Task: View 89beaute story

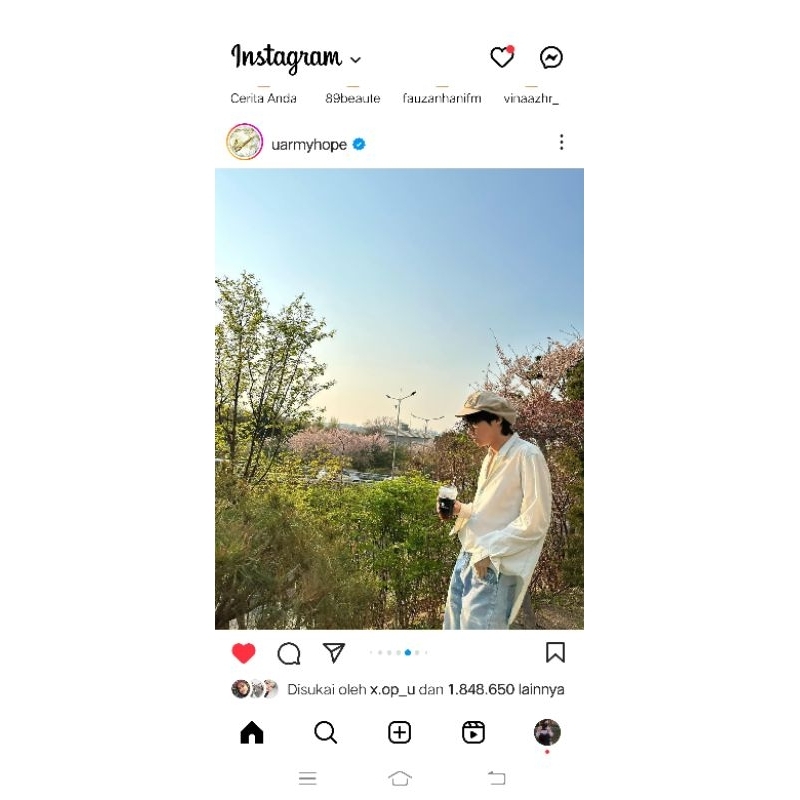Action: [353, 98]
